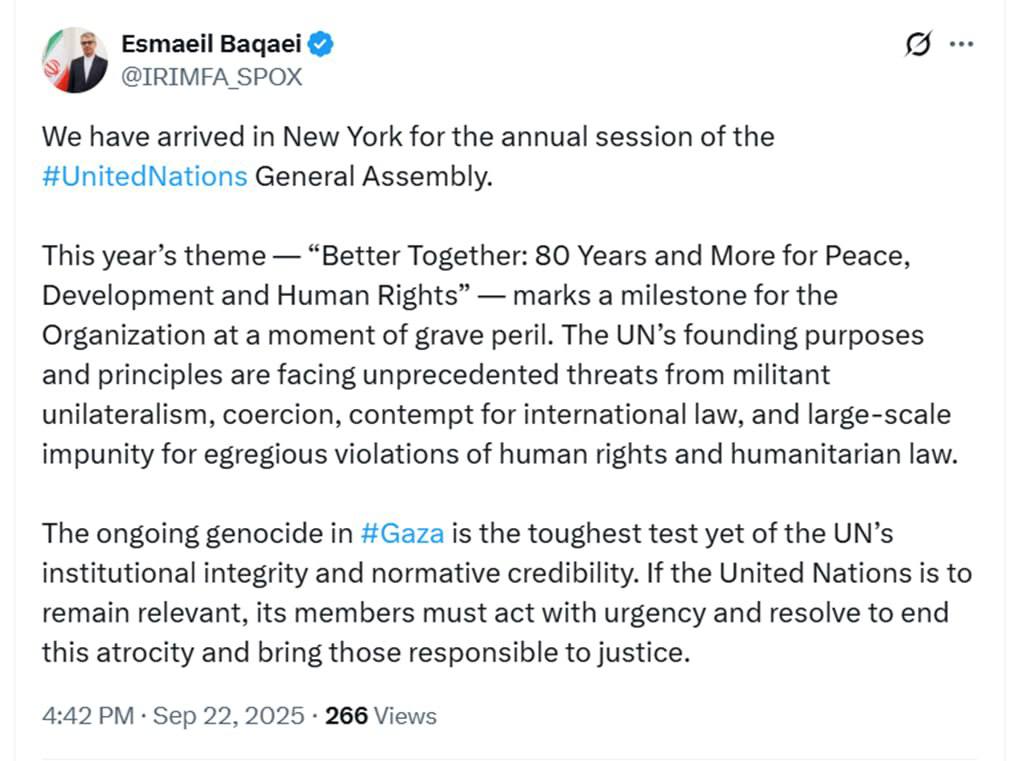Click the "The ongoing genocide in" sentence start
This screenshot has height=761, width=1017.
click(196, 532)
